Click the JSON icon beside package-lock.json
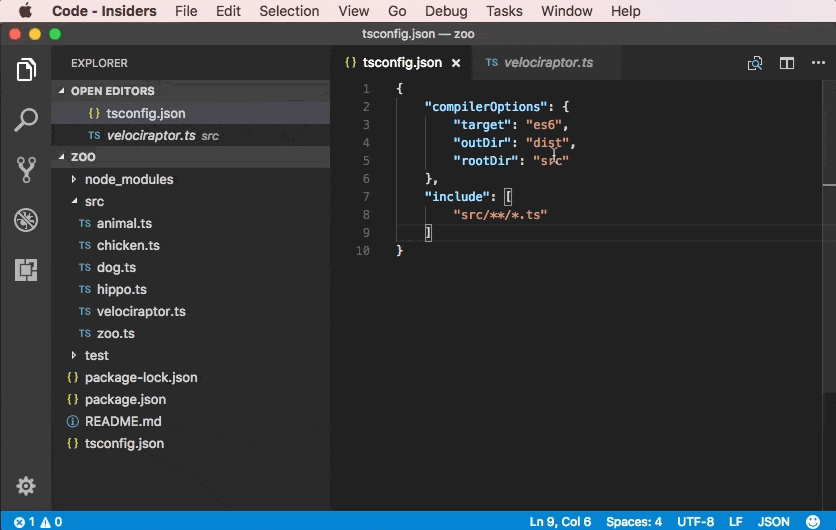The width and height of the screenshot is (836, 530). click(x=73, y=378)
